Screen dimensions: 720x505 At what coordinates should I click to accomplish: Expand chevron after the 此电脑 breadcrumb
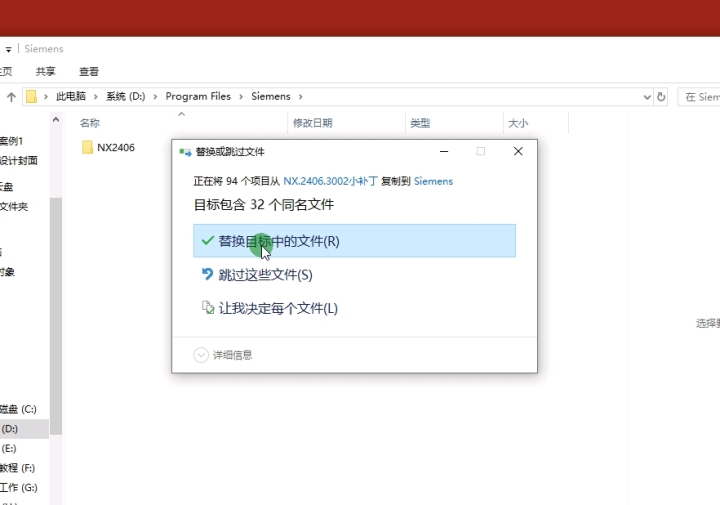[x=96, y=97]
